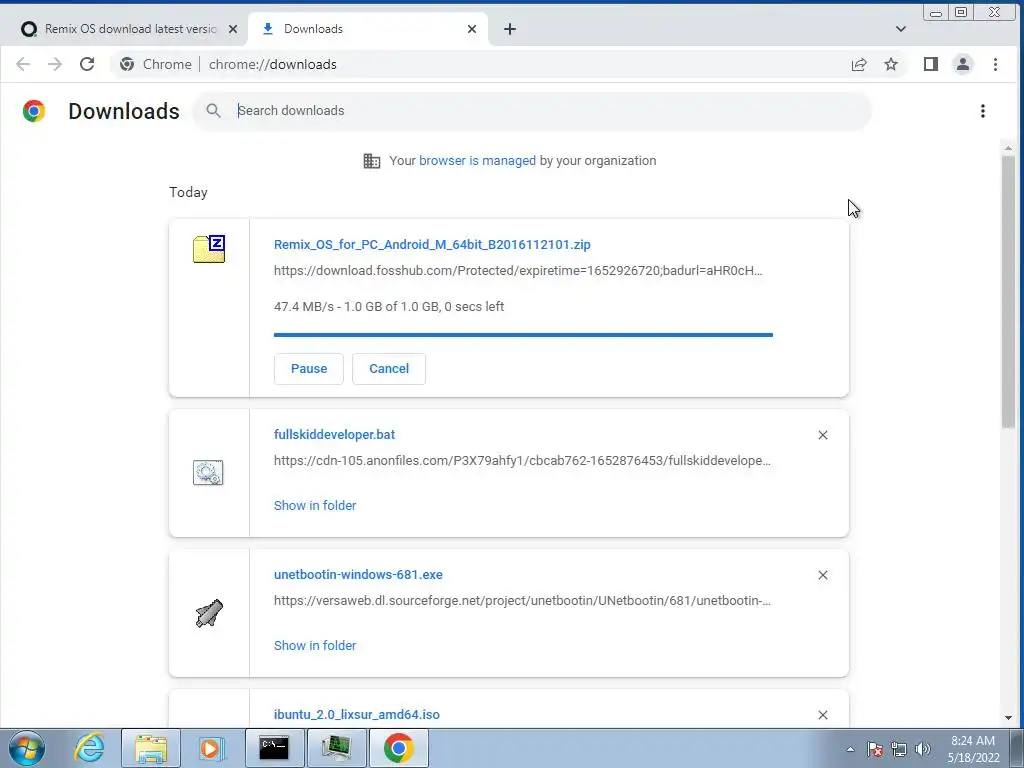Click the fullskiddeveloper.bat file icon

[208, 472]
